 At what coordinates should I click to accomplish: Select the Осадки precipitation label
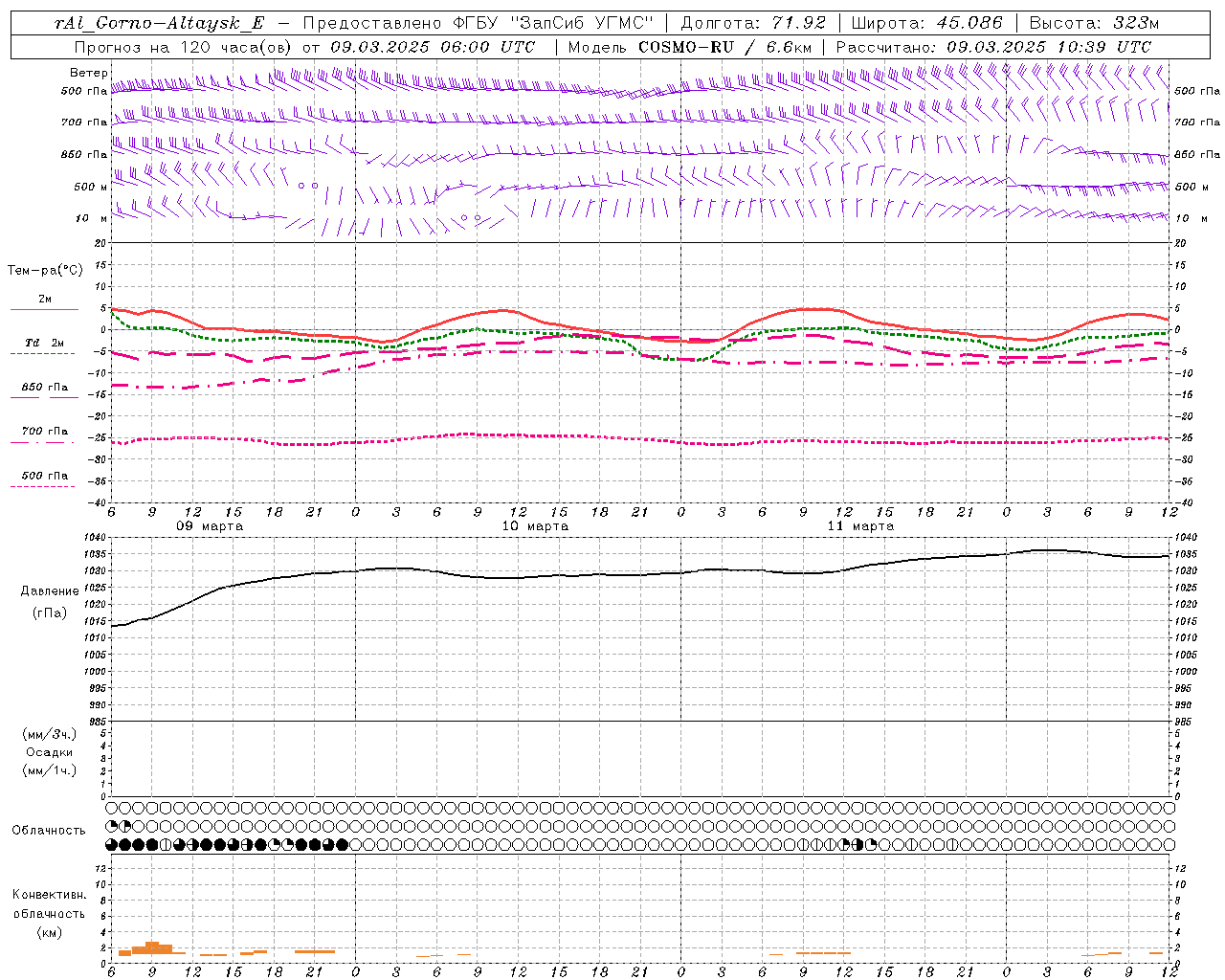[x=50, y=752]
